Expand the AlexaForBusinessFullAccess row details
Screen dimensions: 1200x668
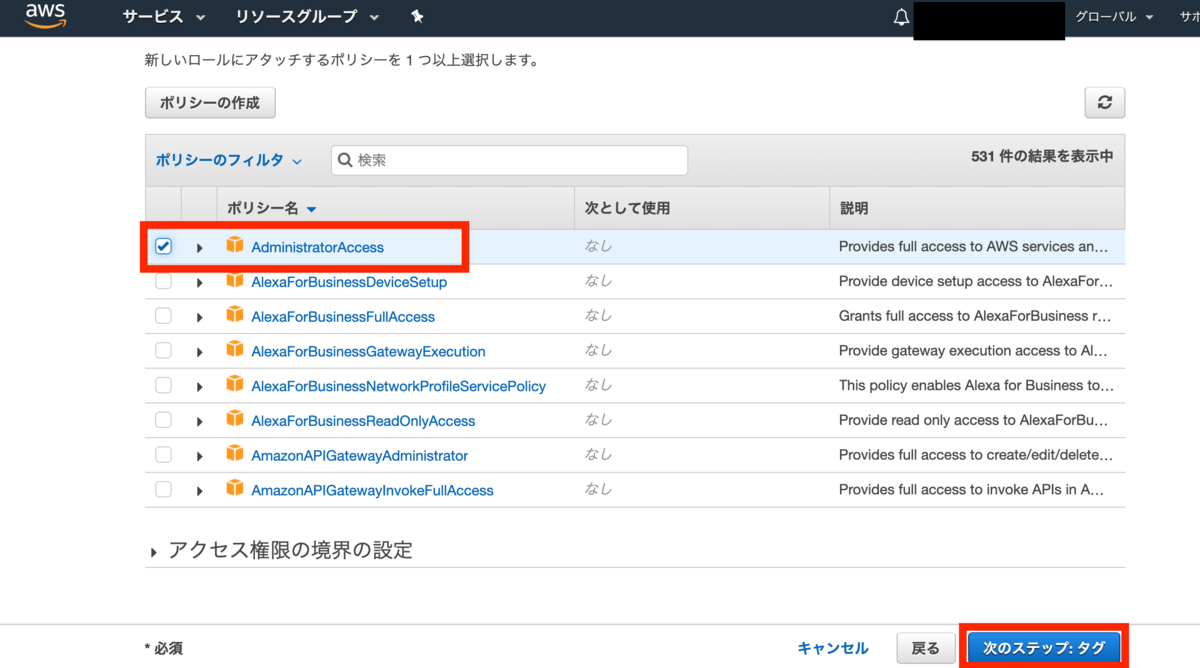click(x=199, y=317)
